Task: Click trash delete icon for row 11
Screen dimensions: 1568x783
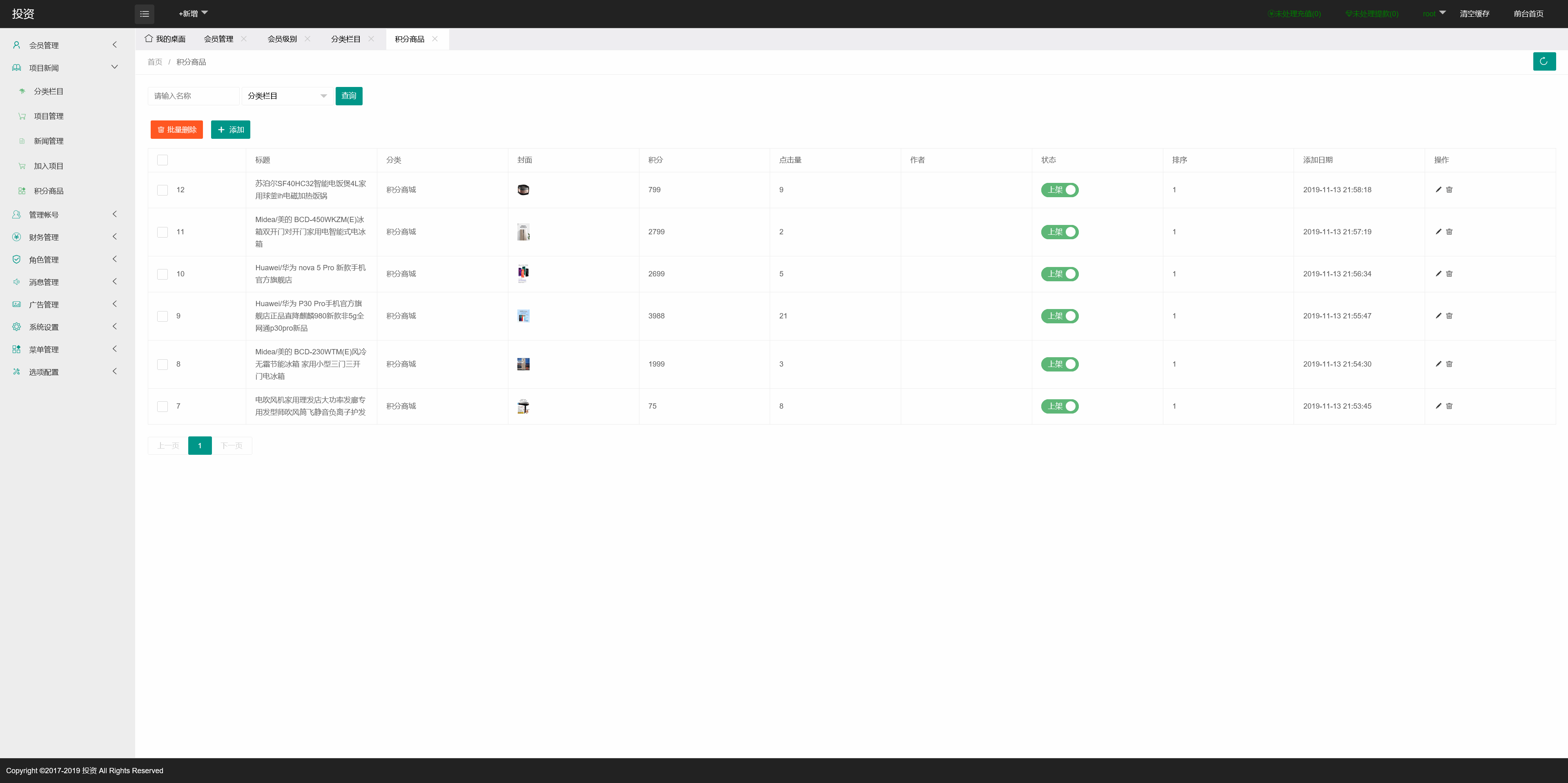Action: click(x=1449, y=232)
